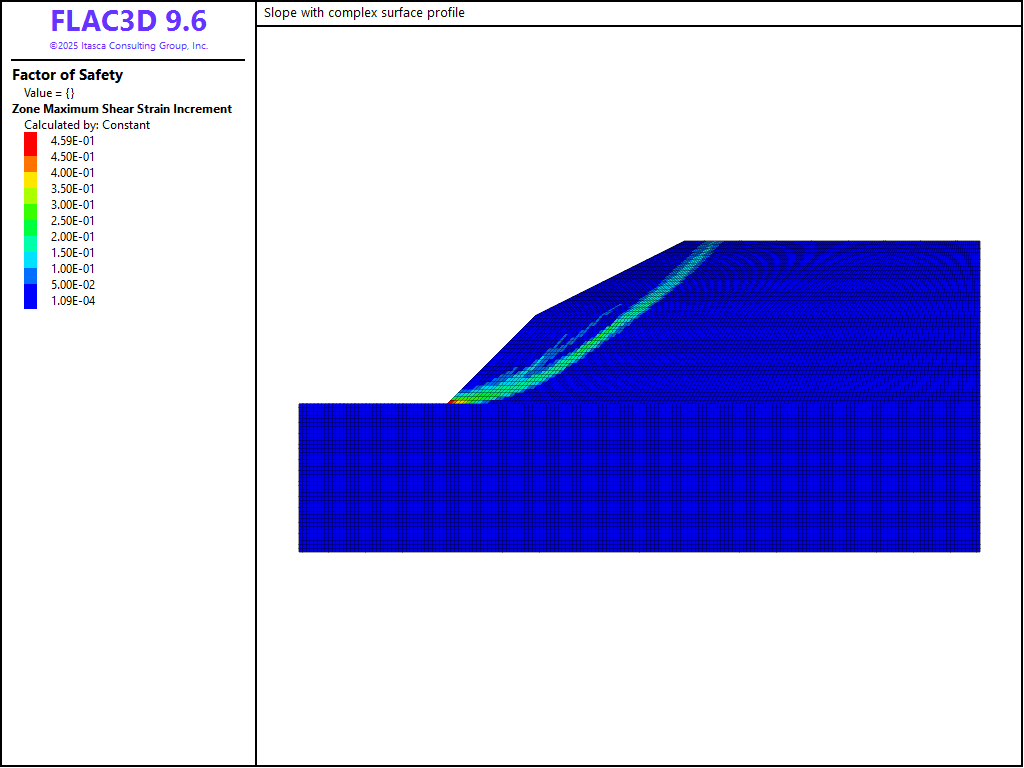Click the 2.50E-01 legend value label

[73, 221]
